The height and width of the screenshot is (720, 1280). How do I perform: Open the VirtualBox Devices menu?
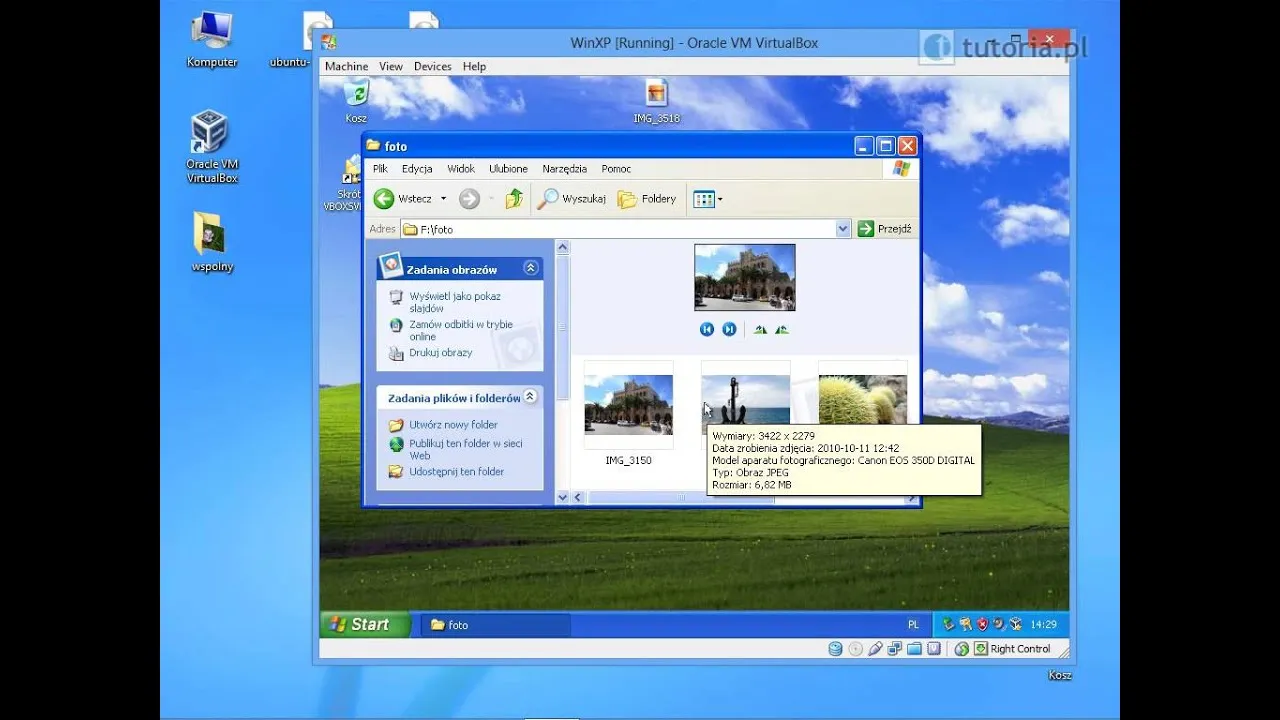pos(432,66)
